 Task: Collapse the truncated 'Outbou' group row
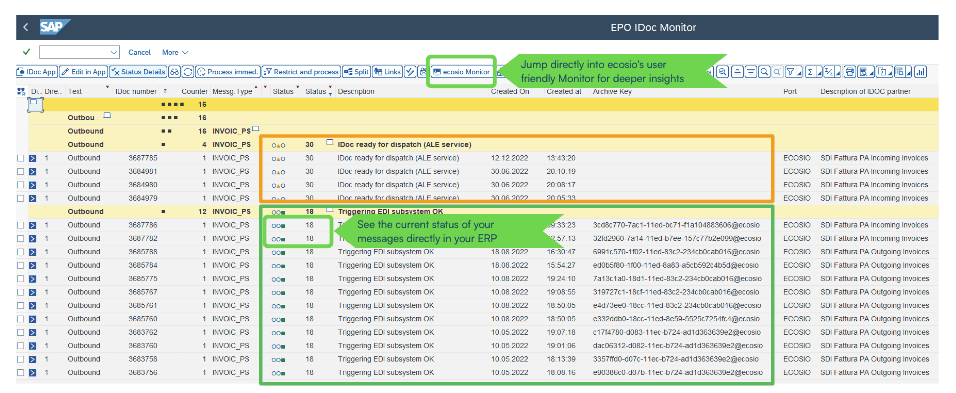click(108, 116)
